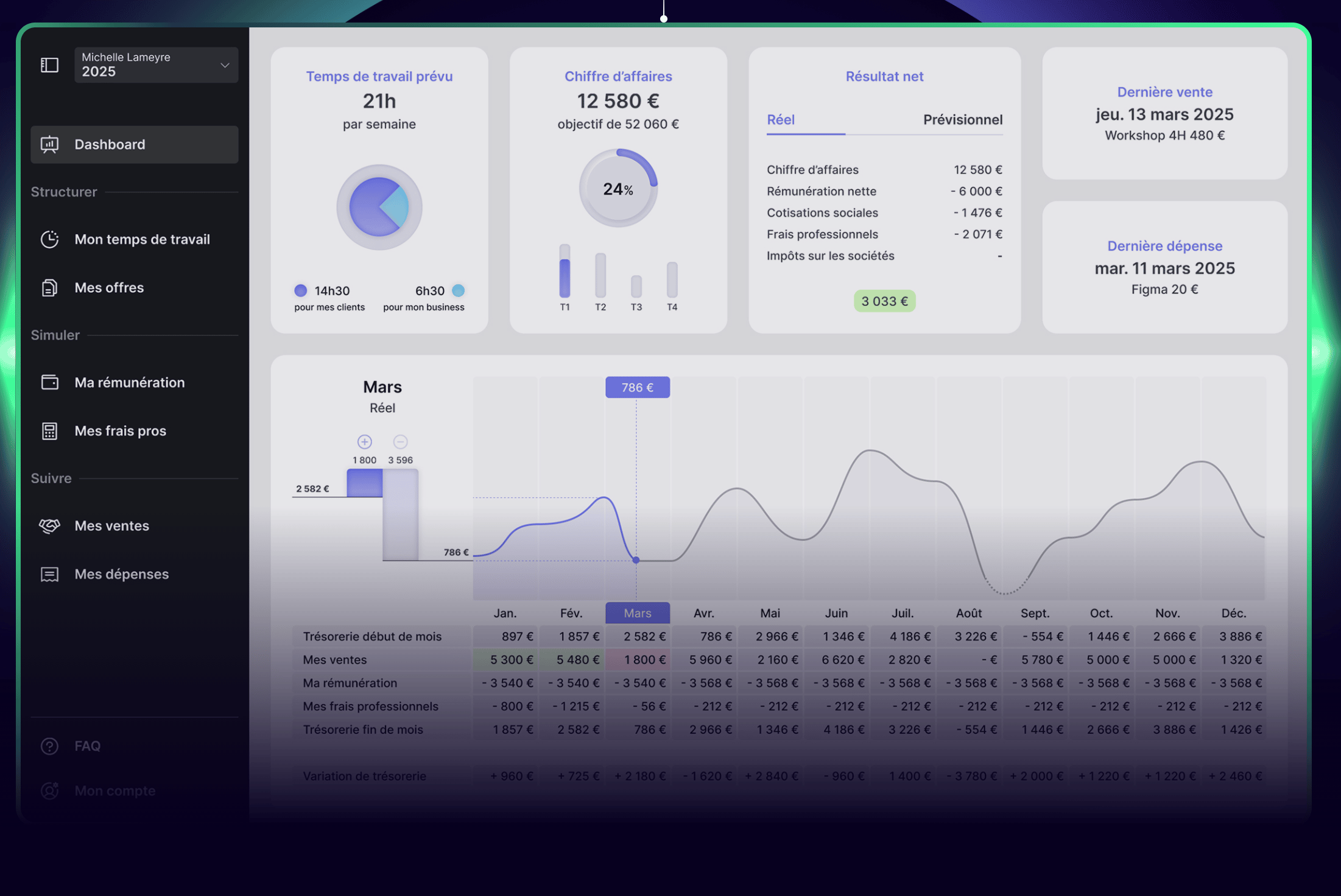Screen dimensions: 1341x896
Task: Click the Mes dépenses list icon
Action: tap(49, 574)
